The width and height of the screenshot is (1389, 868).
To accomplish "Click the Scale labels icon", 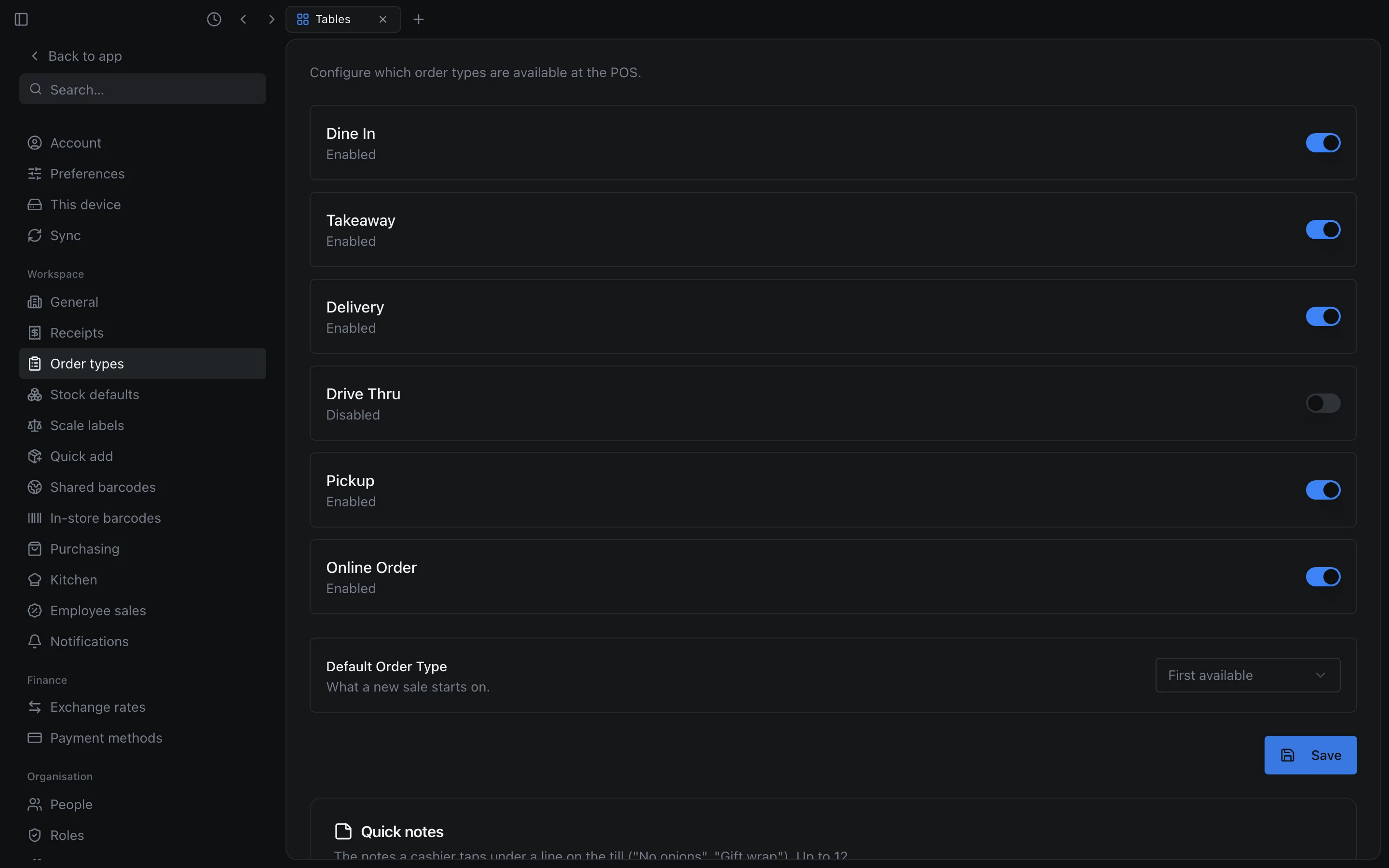I will [x=35, y=425].
